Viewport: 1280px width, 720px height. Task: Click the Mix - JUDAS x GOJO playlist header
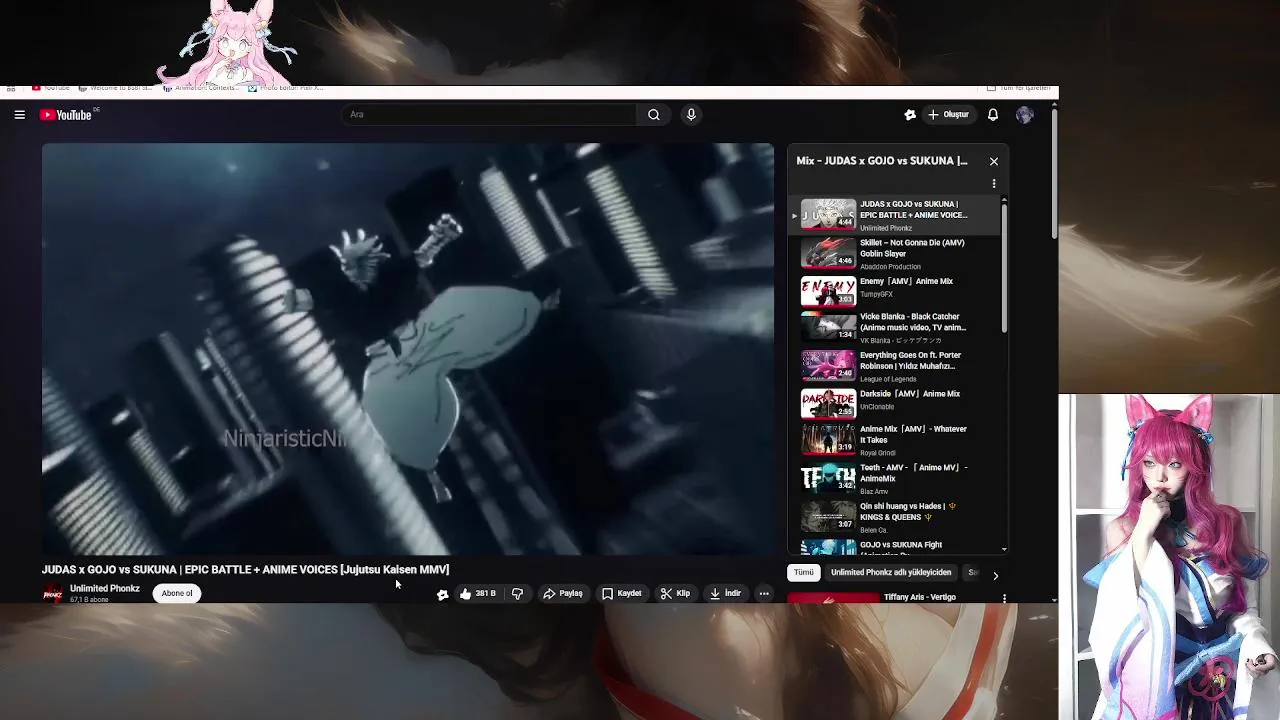(882, 161)
